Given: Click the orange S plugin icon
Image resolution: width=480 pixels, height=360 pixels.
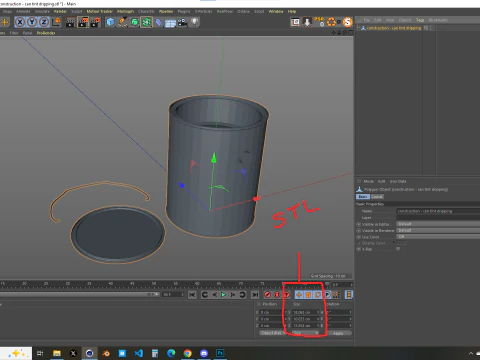Looking at the screenshot, I should pos(348,22).
